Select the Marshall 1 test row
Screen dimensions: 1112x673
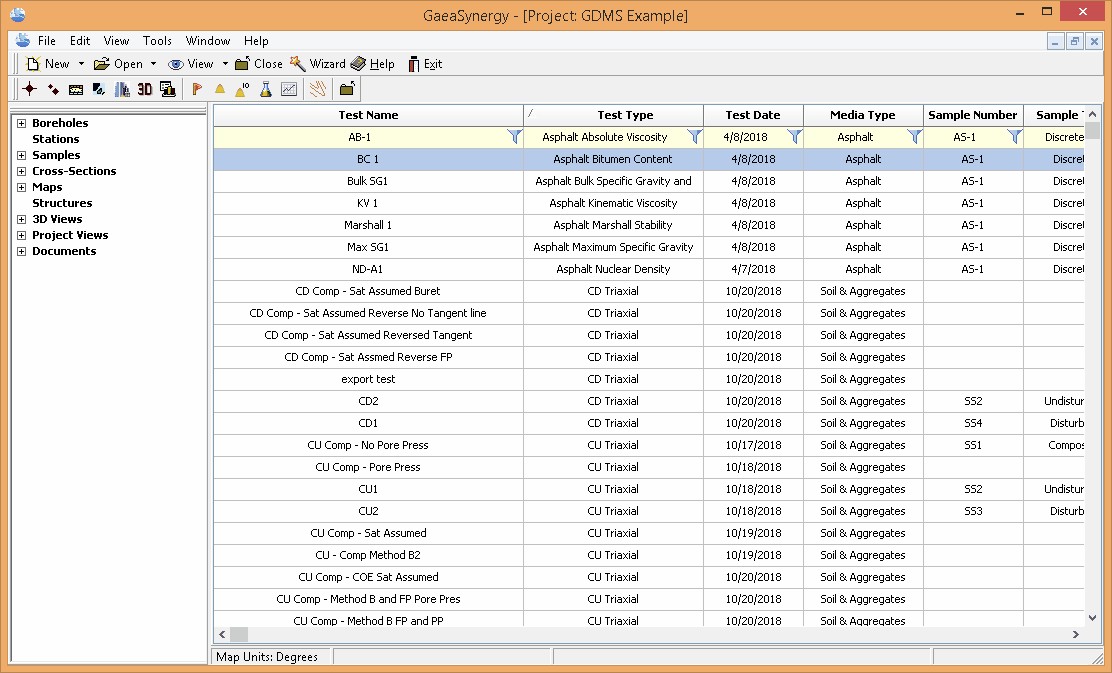368,225
